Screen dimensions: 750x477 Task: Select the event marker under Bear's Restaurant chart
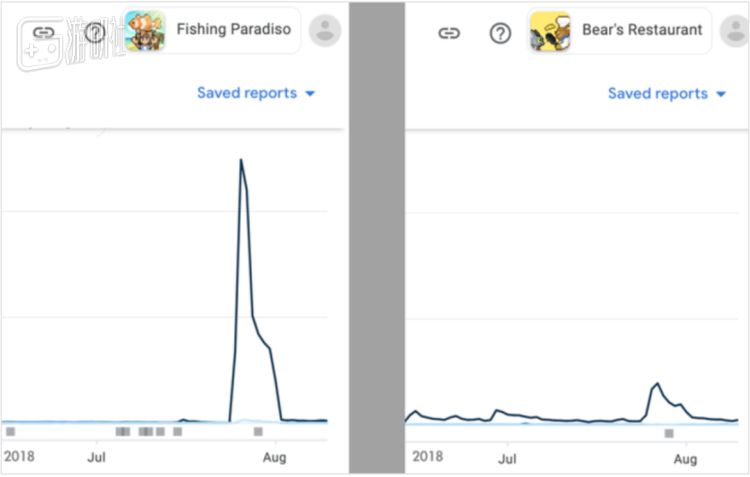[x=668, y=433]
